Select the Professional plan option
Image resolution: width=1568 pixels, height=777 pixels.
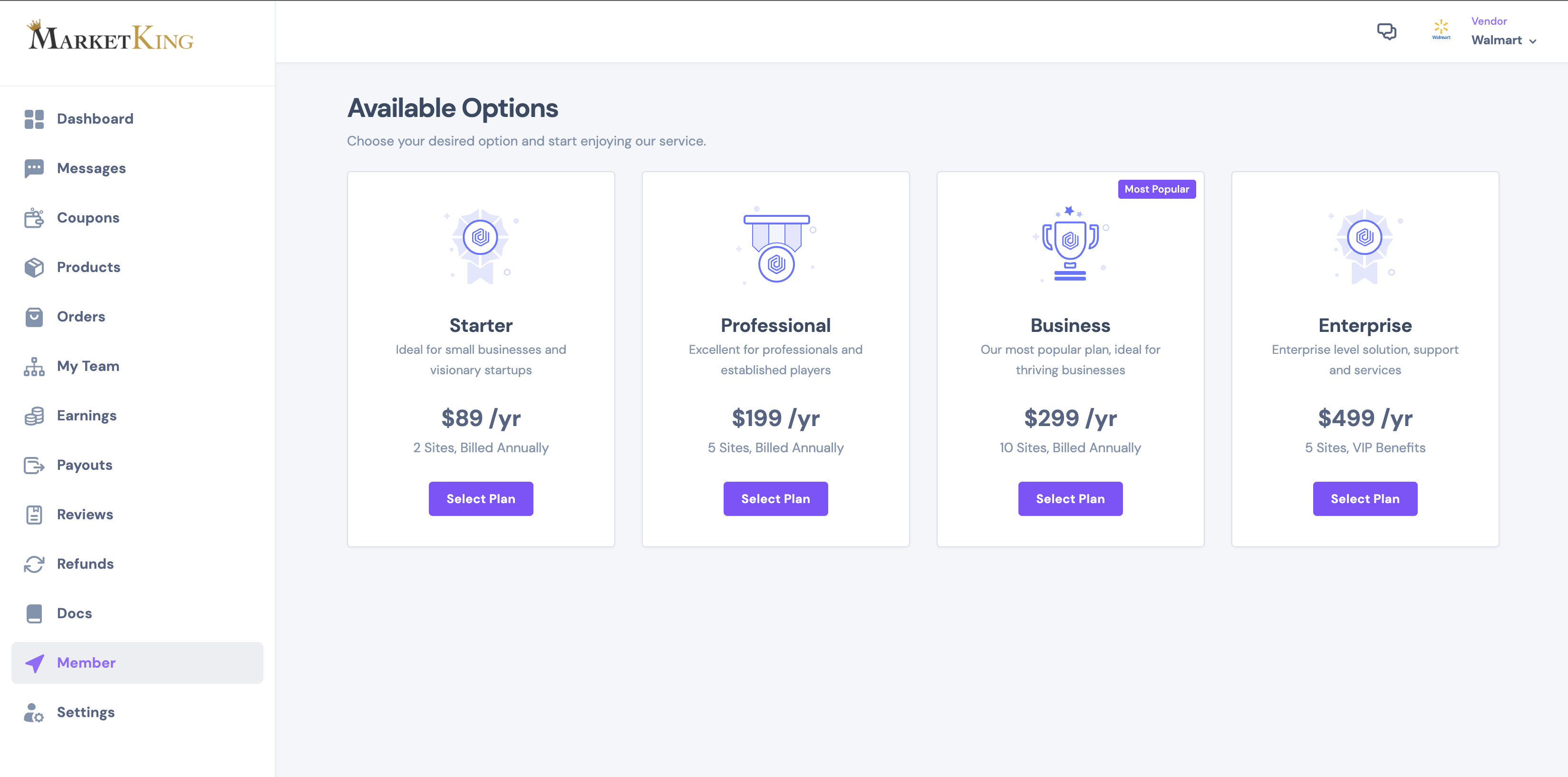coord(775,498)
